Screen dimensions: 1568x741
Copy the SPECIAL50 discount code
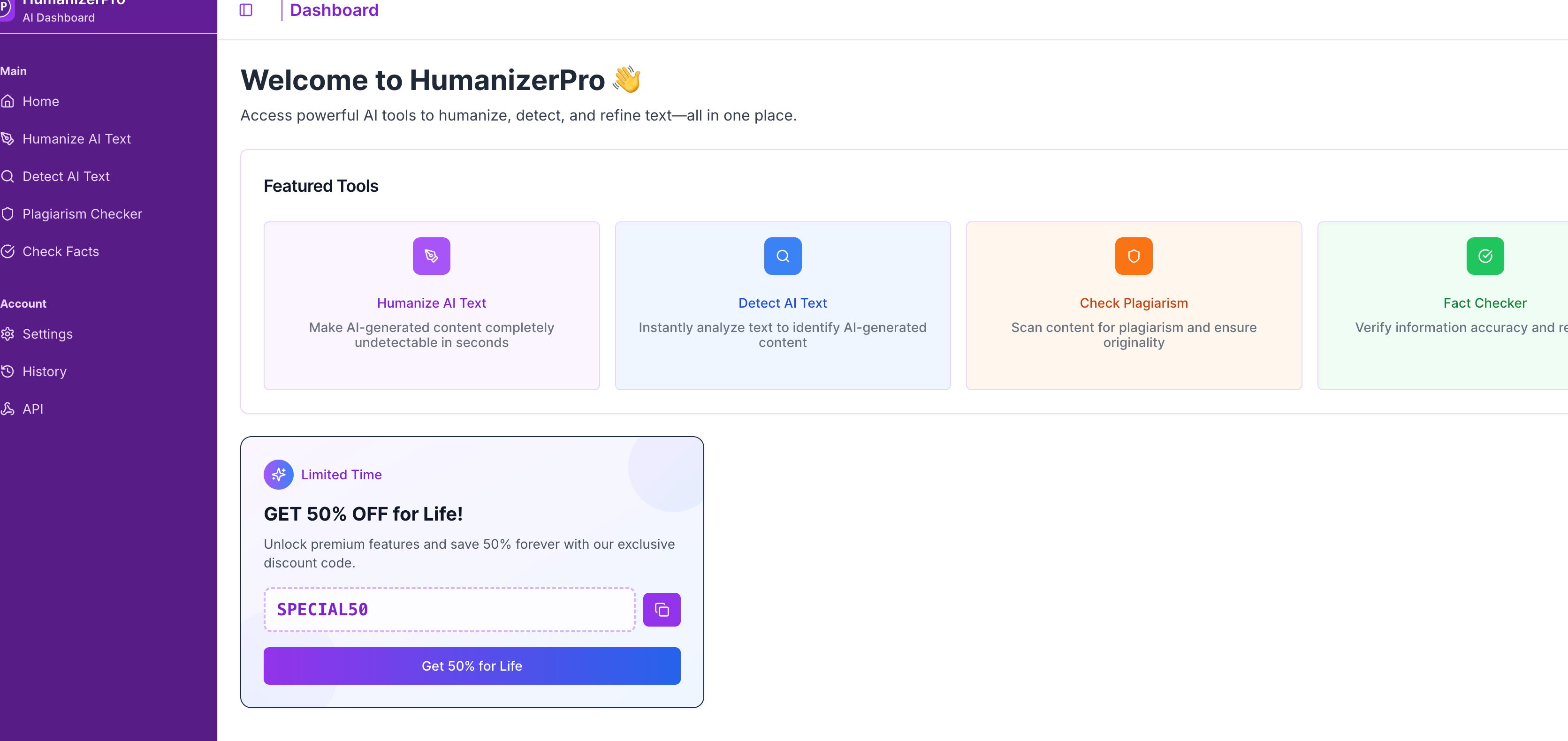(662, 610)
